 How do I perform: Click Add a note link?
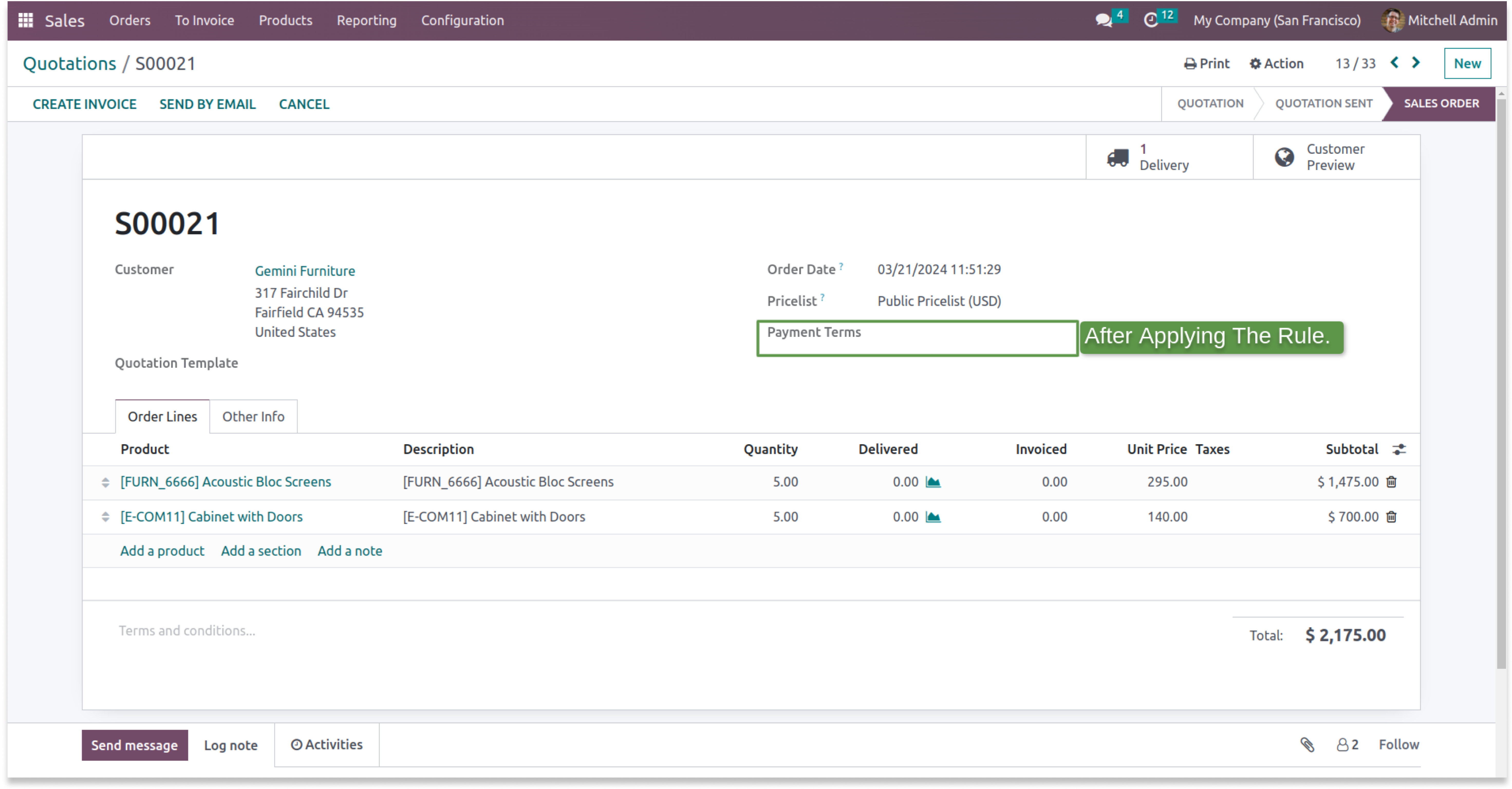pyautogui.click(x=350, y=551)
